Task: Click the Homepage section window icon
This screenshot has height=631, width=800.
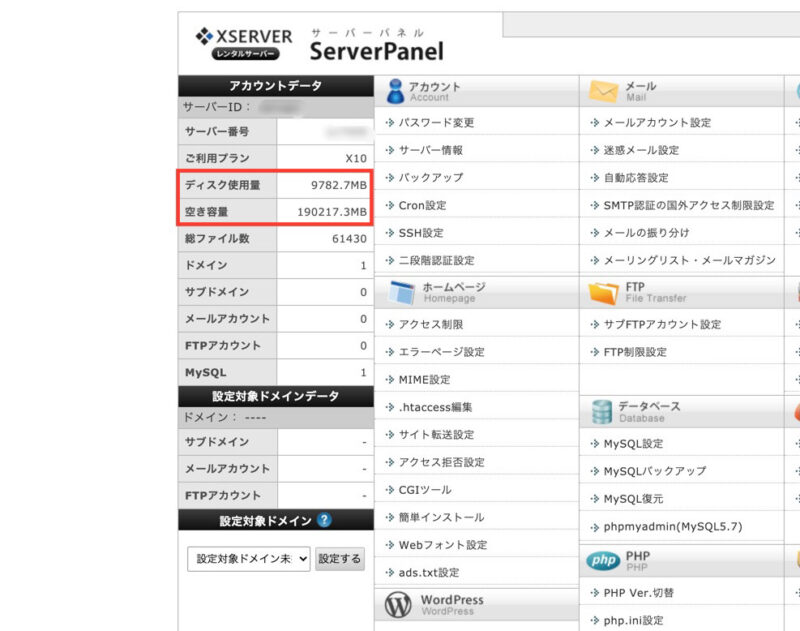Action: 401,292
